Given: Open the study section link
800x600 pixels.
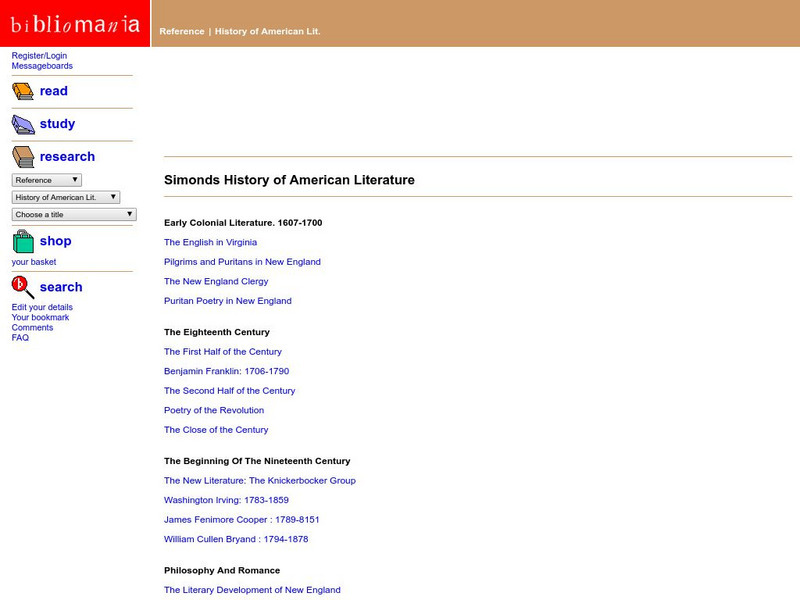Looking at the screenshot, I should (x=57, y=124).
